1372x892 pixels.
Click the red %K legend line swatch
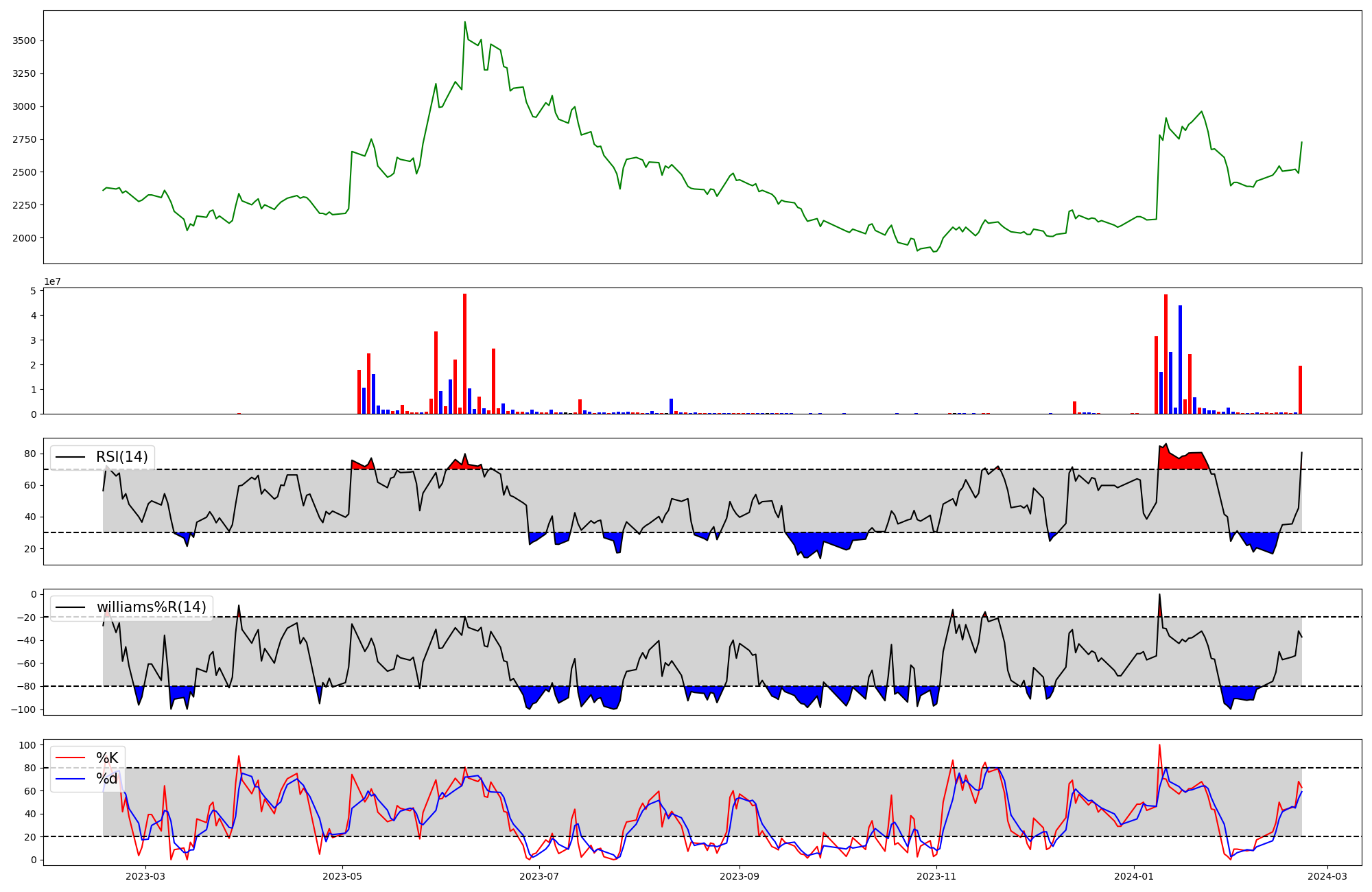(70, 758)
